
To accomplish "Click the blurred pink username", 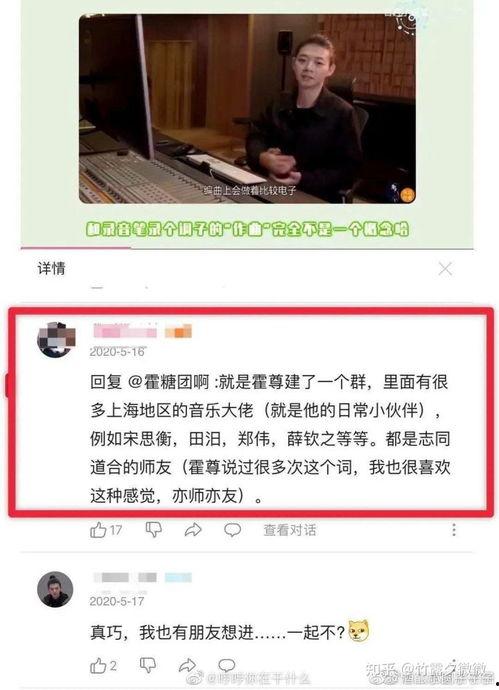I will point(125,330).
